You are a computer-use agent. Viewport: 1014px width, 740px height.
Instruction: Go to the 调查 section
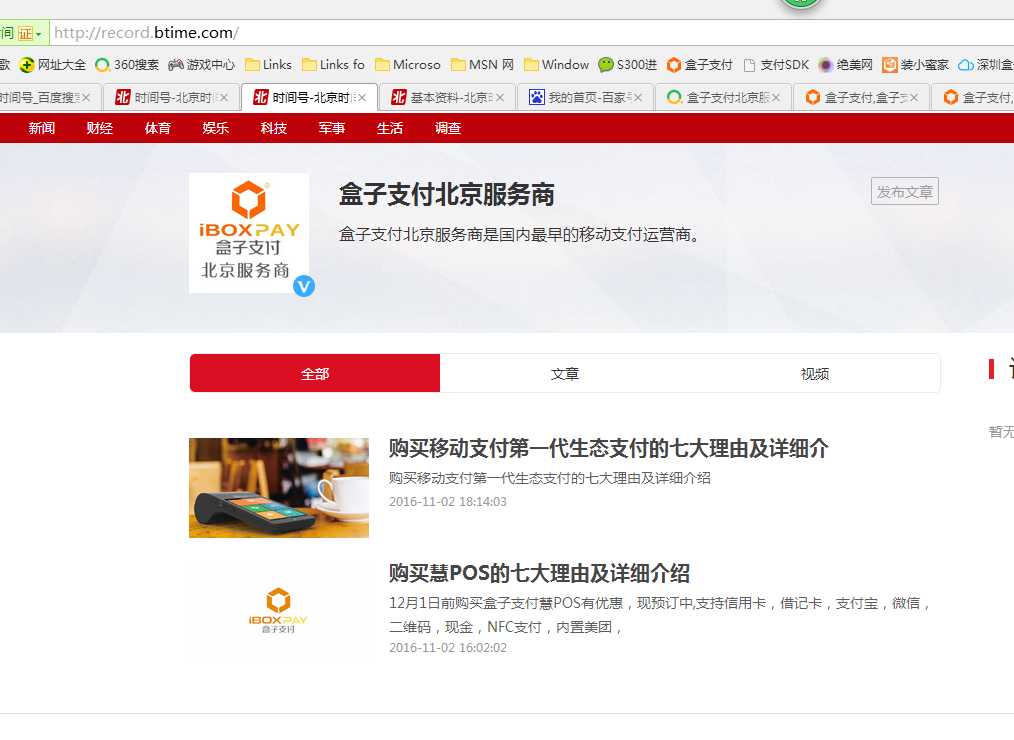click(x=448, y=128)
